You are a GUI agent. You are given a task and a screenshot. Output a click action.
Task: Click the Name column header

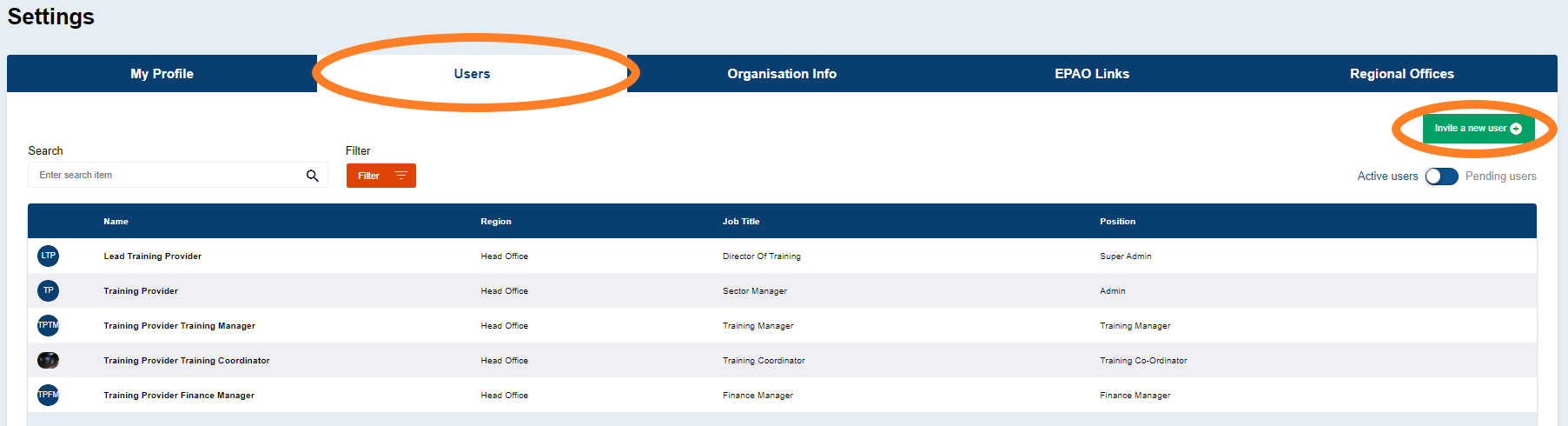(116, 222)
